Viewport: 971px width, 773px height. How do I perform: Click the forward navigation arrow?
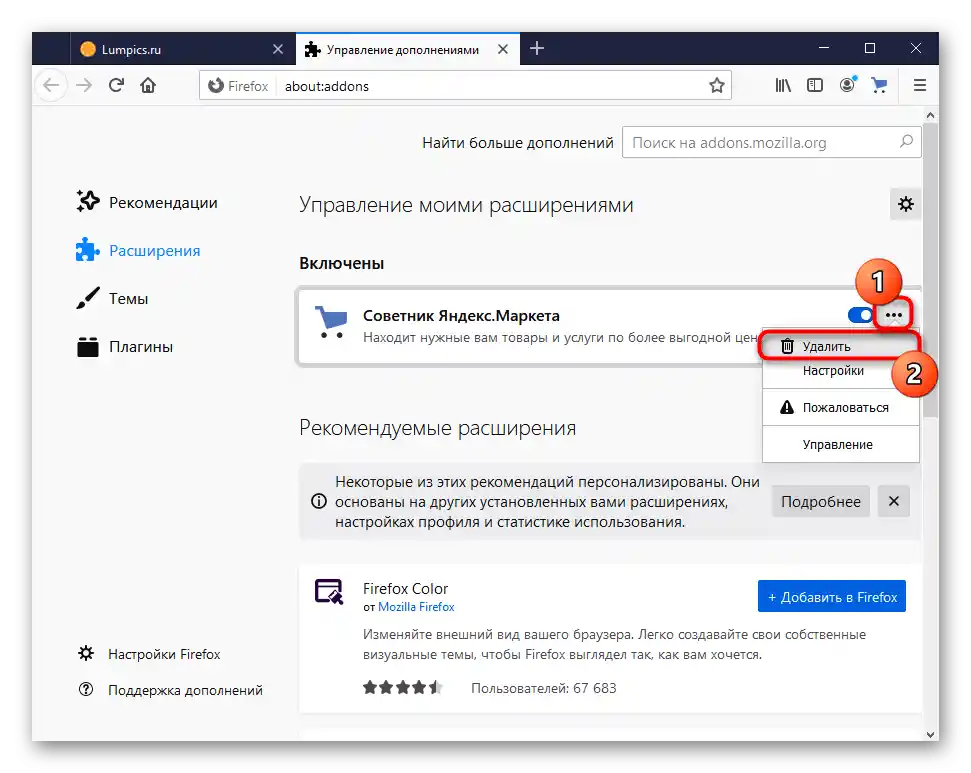click(x=84, y=85)
